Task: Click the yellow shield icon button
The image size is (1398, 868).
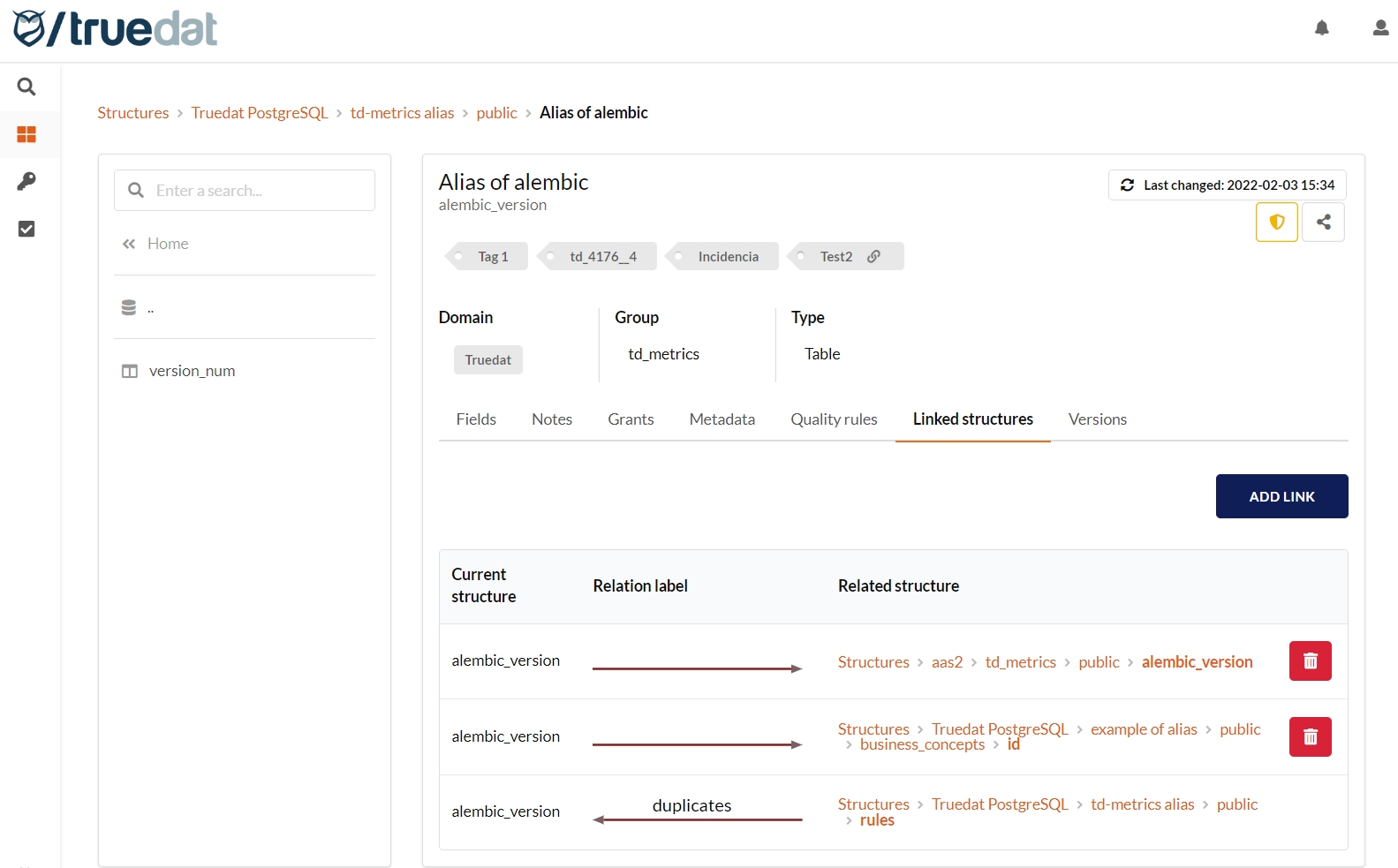Action: click(x=1276, y=222)
